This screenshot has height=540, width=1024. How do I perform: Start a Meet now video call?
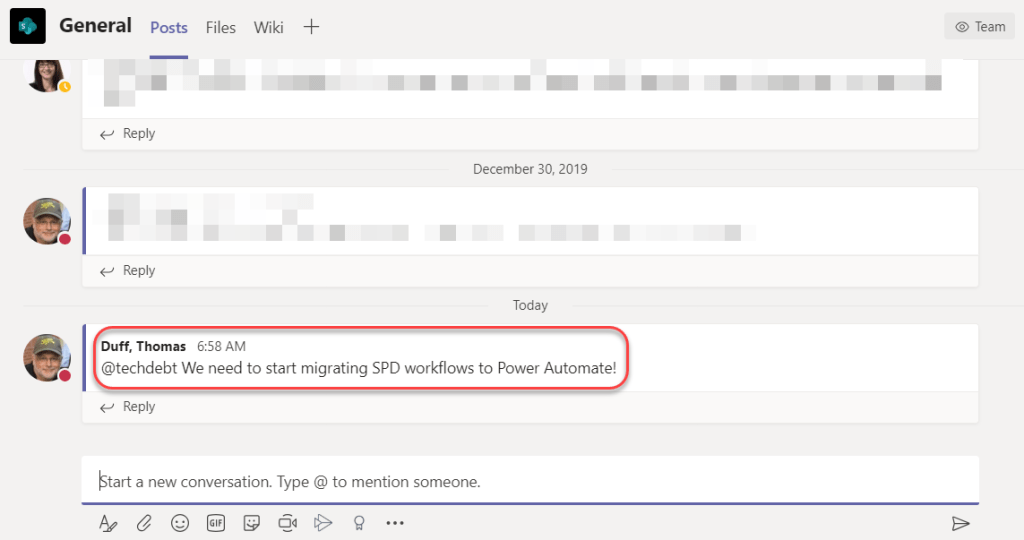[x=287, y=523]
